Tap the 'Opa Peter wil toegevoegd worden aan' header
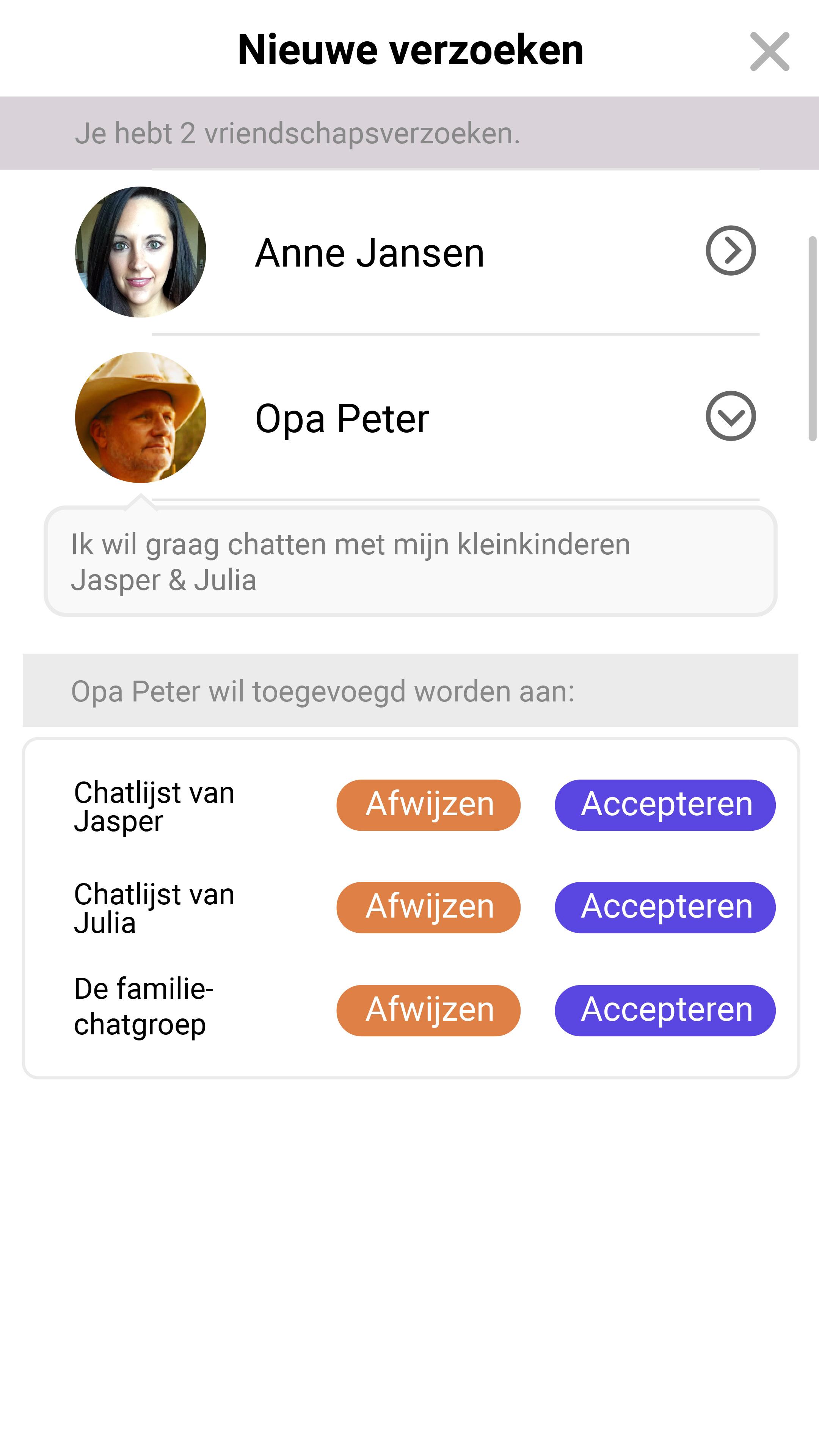This screenshot has height=1456, width=819. [x=409, y=691]
